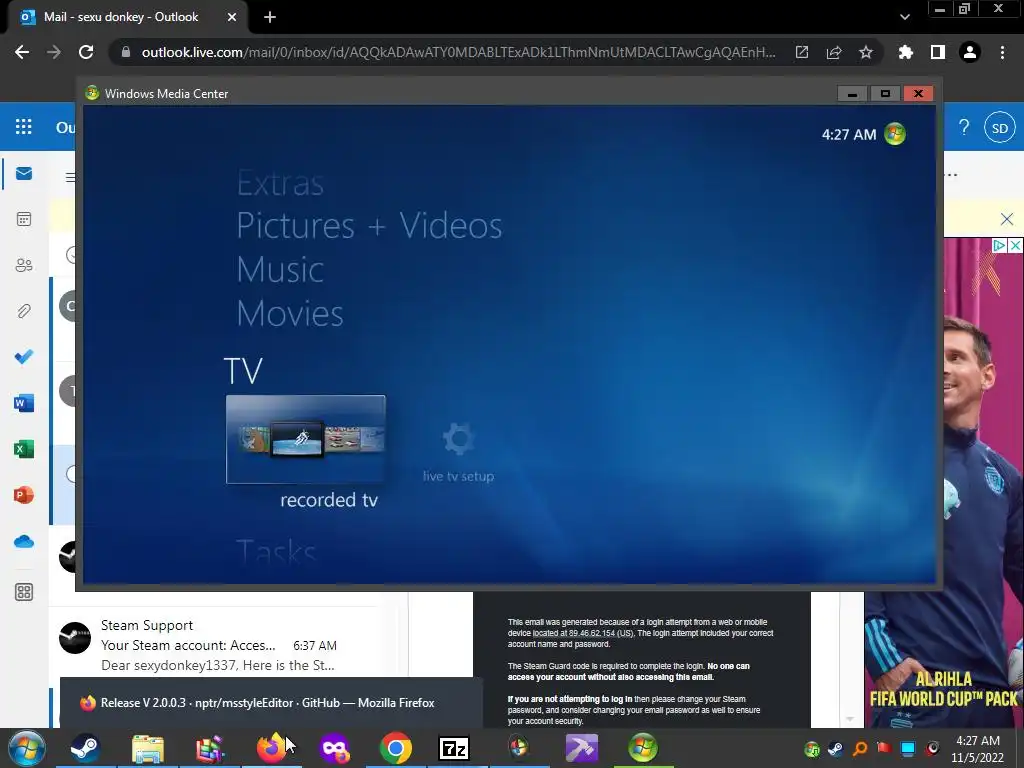
Task: Click the outlook.live.com address bar
Action: click(457, 52)
